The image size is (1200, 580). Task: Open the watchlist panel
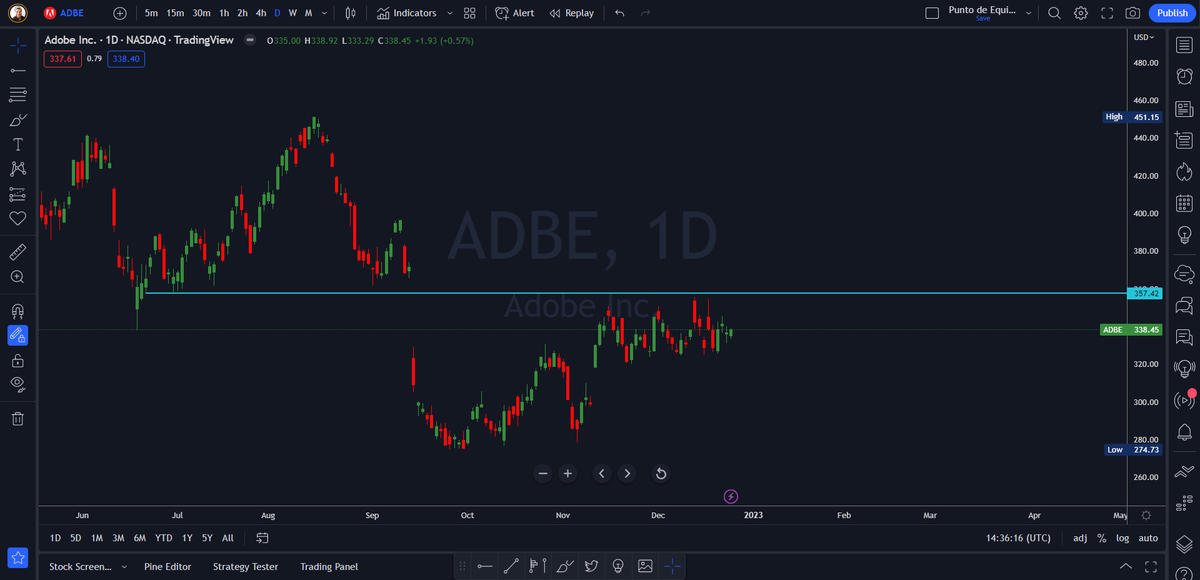click(x=1185, y=44)
